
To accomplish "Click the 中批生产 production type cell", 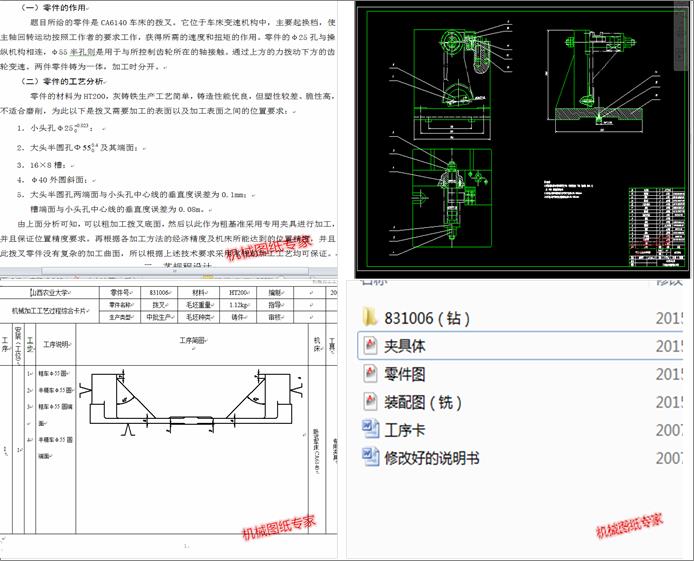I will [159, 317].
